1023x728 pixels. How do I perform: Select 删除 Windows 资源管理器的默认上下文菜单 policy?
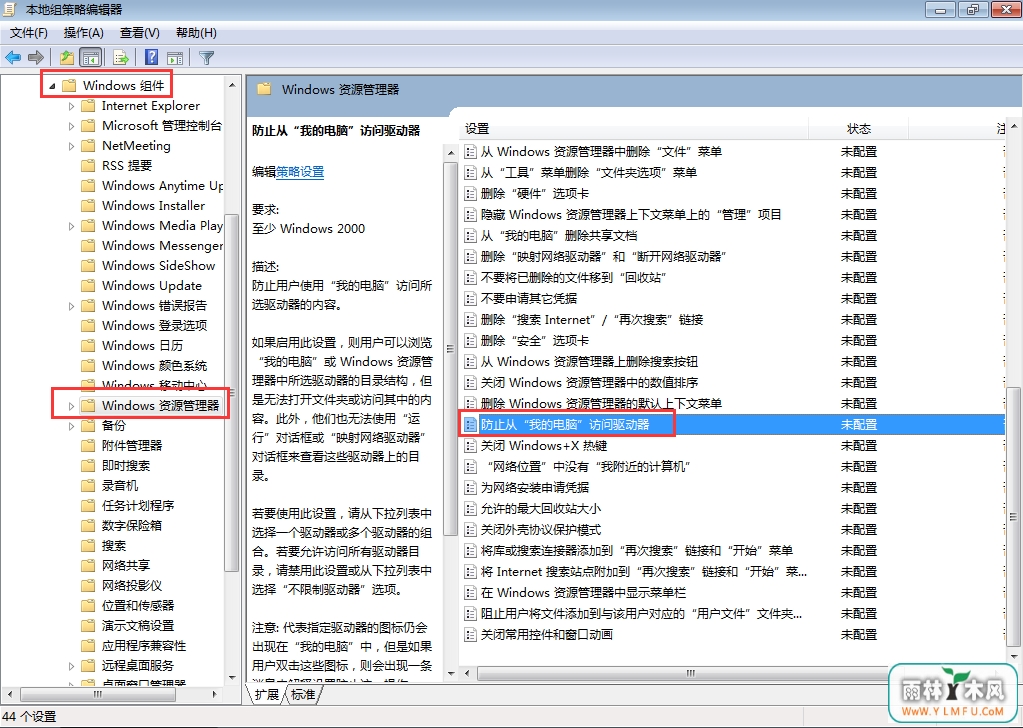[x=602, y=404]
